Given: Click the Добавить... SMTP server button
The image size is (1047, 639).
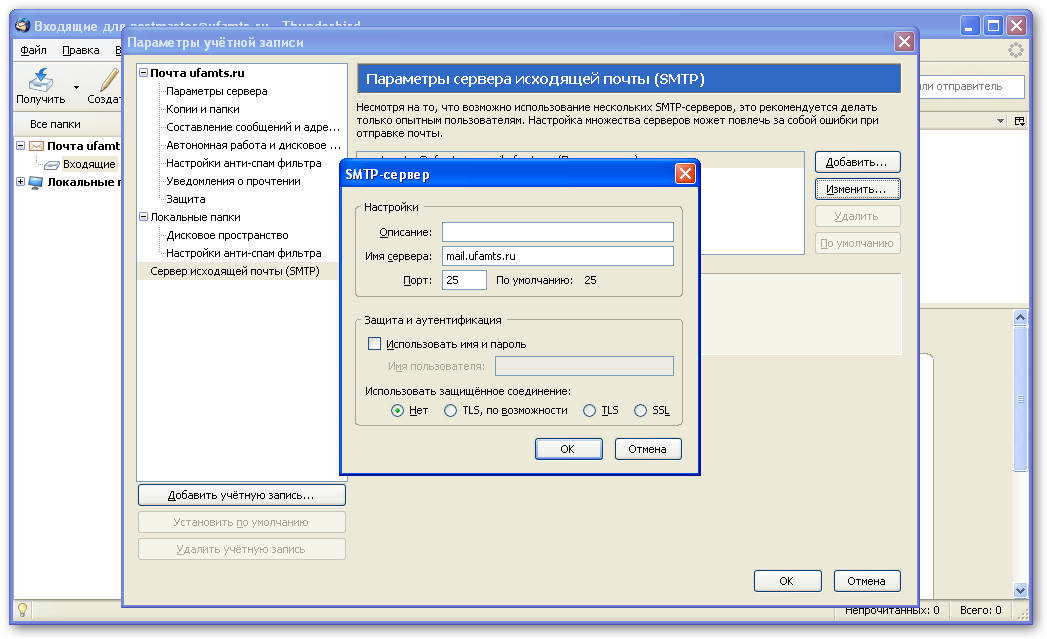Looking at the screenshot, I should (x=857, y=162).
